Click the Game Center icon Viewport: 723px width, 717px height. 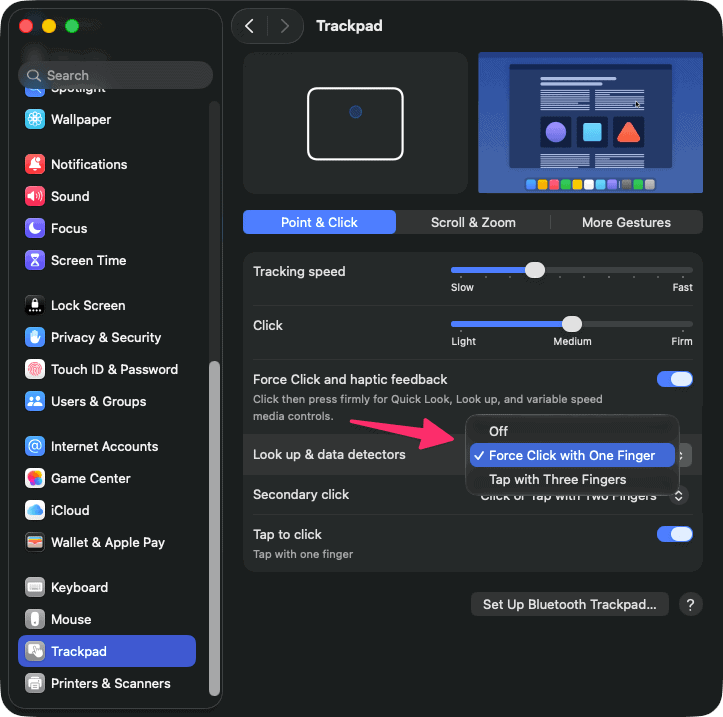[x=35, y=478]
